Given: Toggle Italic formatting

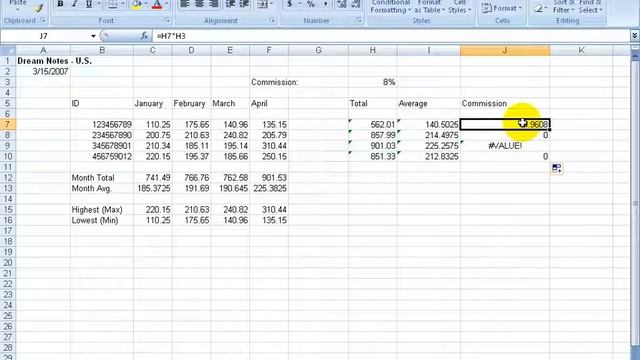Looking at the screenshot, I should 74,4.
